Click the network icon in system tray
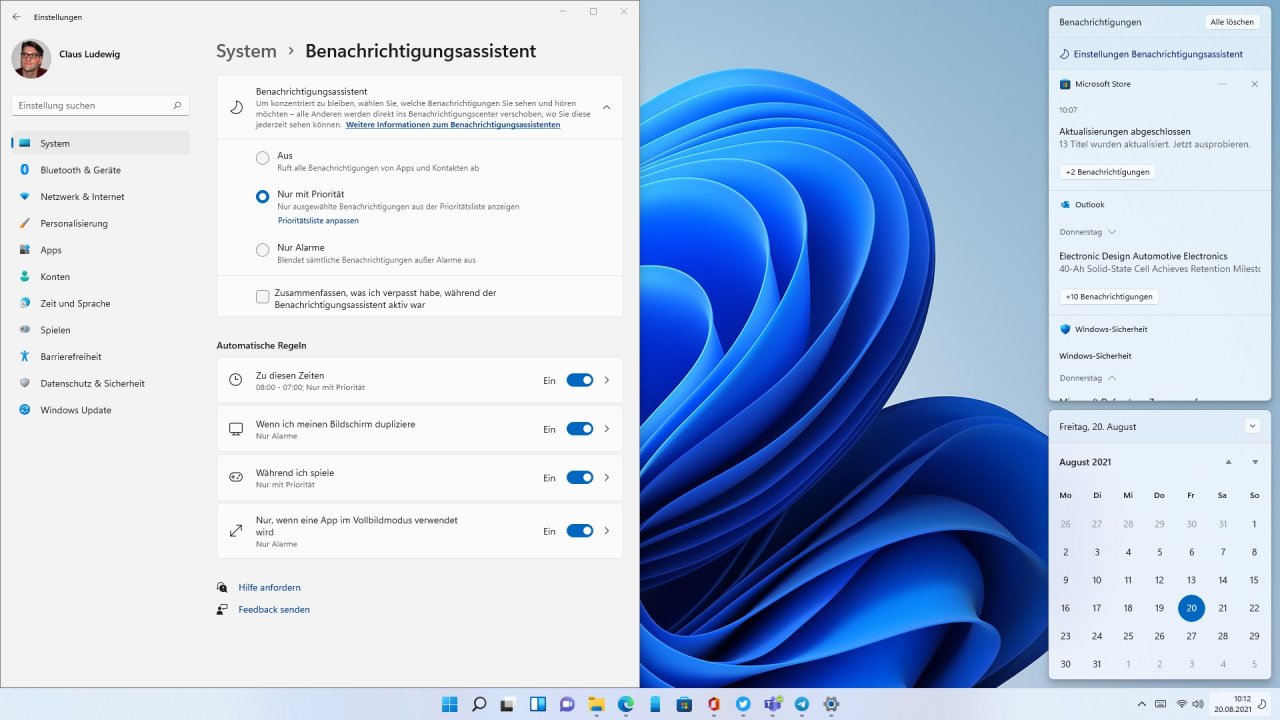The width and height of the screenshot is (1280, 720). tap(1181, 704)
